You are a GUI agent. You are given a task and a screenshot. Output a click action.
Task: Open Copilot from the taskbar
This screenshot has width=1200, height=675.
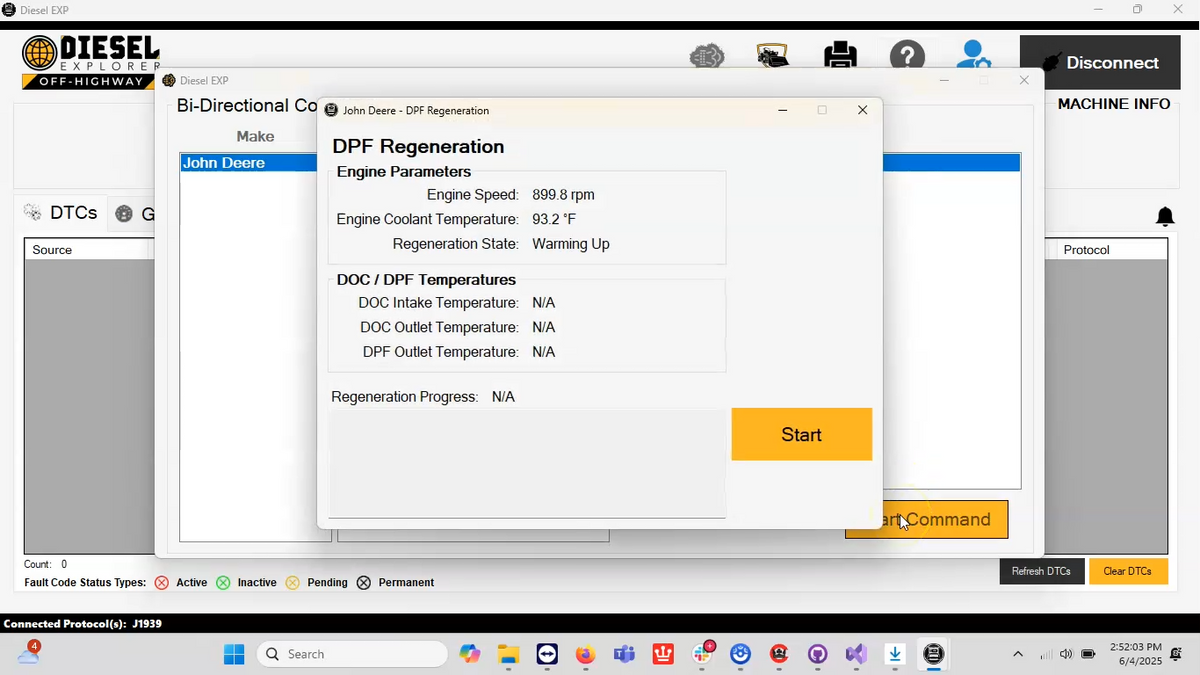tap(470, 654)
